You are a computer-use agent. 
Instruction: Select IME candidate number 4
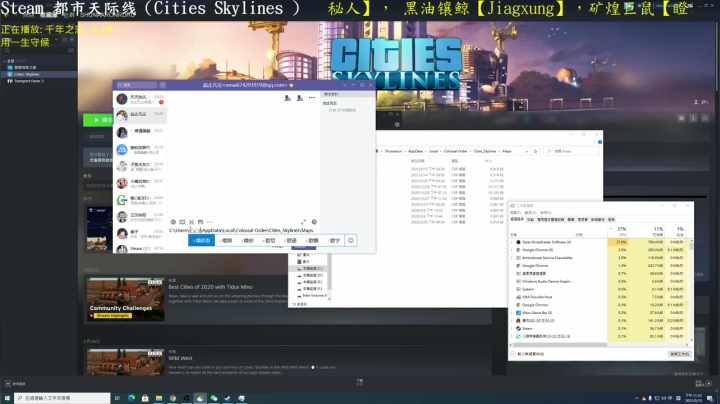coord(269,241)
